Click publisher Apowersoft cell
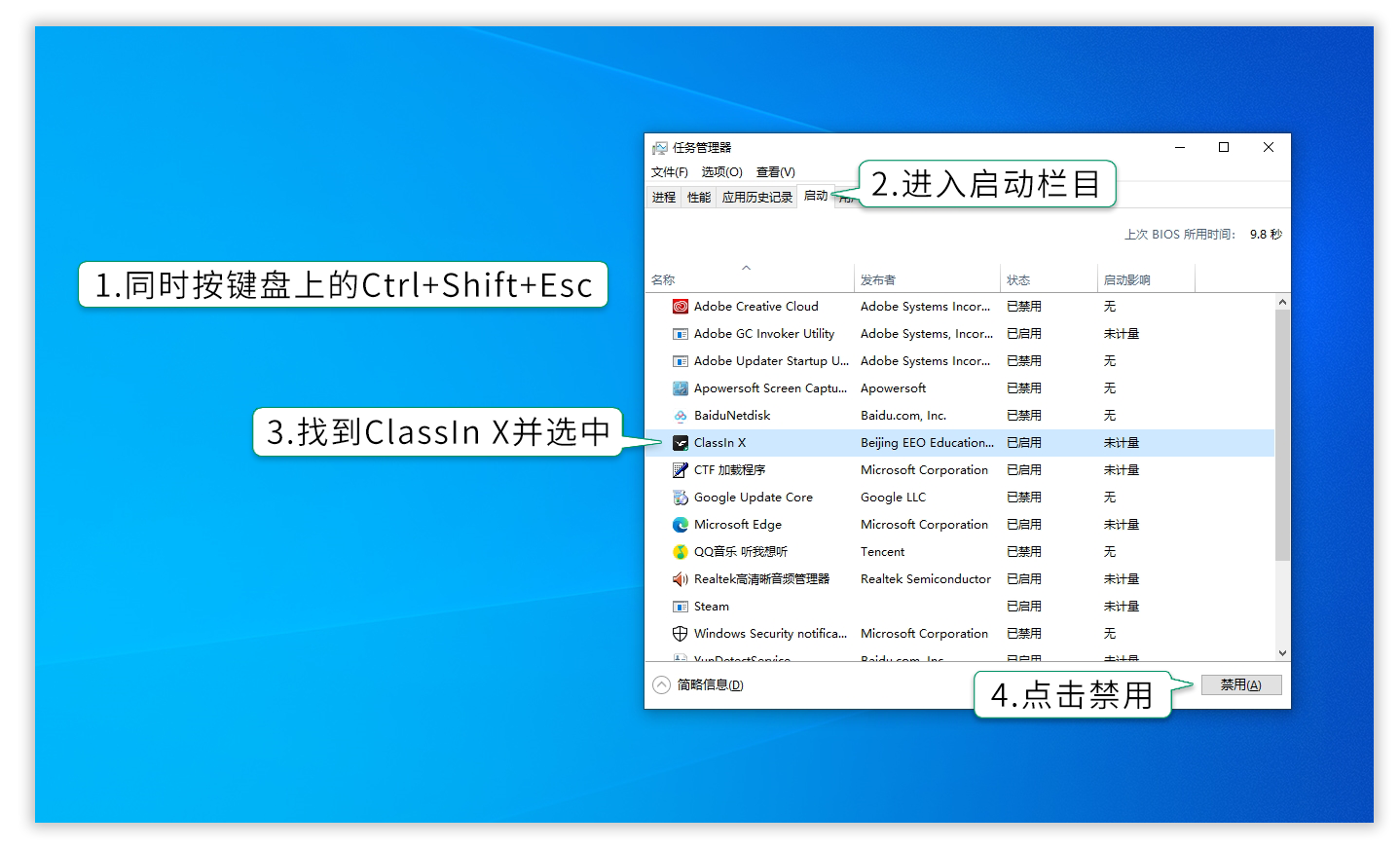The image size is (1400, 849). pos(894,388)
